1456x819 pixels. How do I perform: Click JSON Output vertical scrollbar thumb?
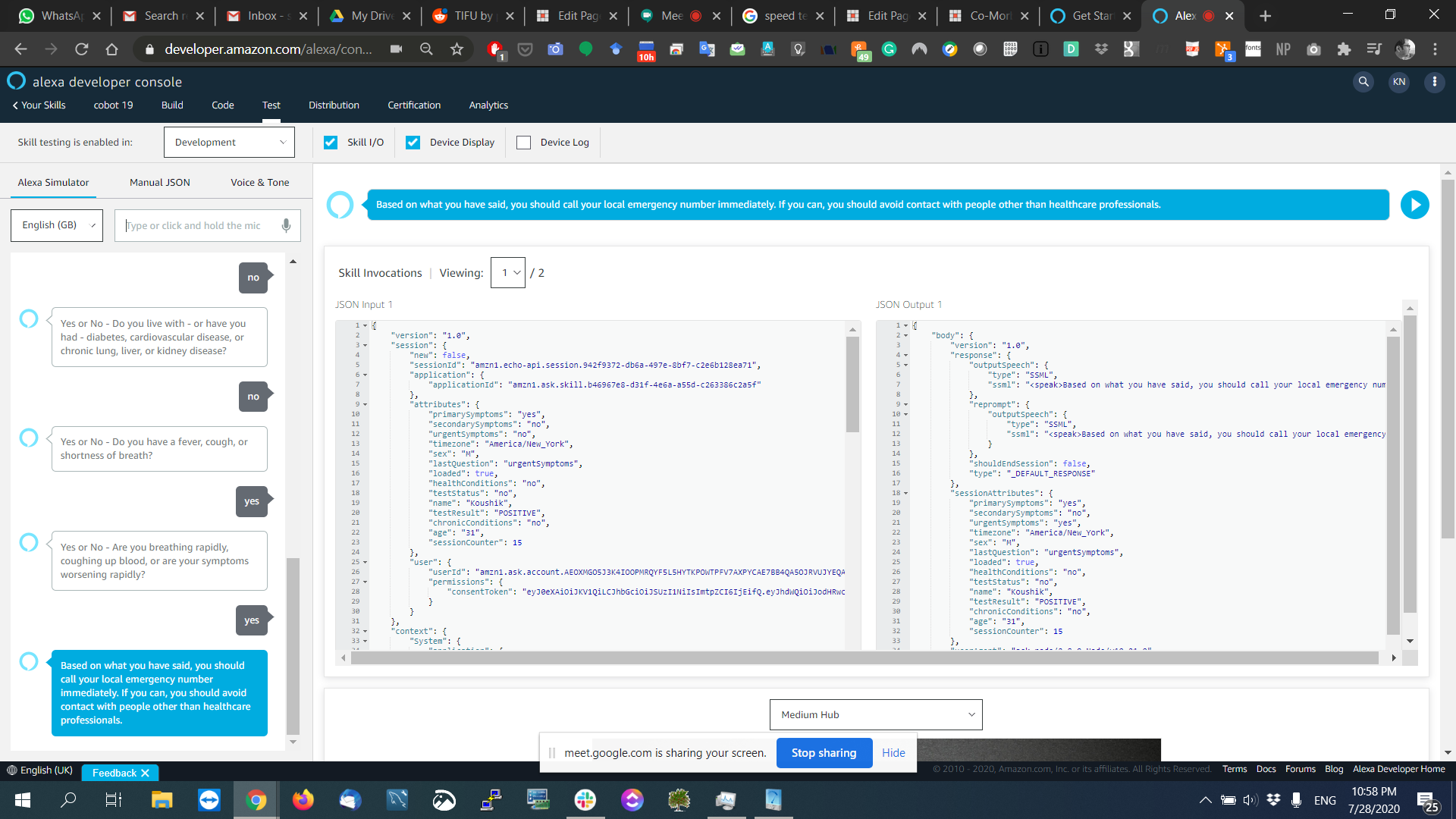click(x=1392, y=485)
